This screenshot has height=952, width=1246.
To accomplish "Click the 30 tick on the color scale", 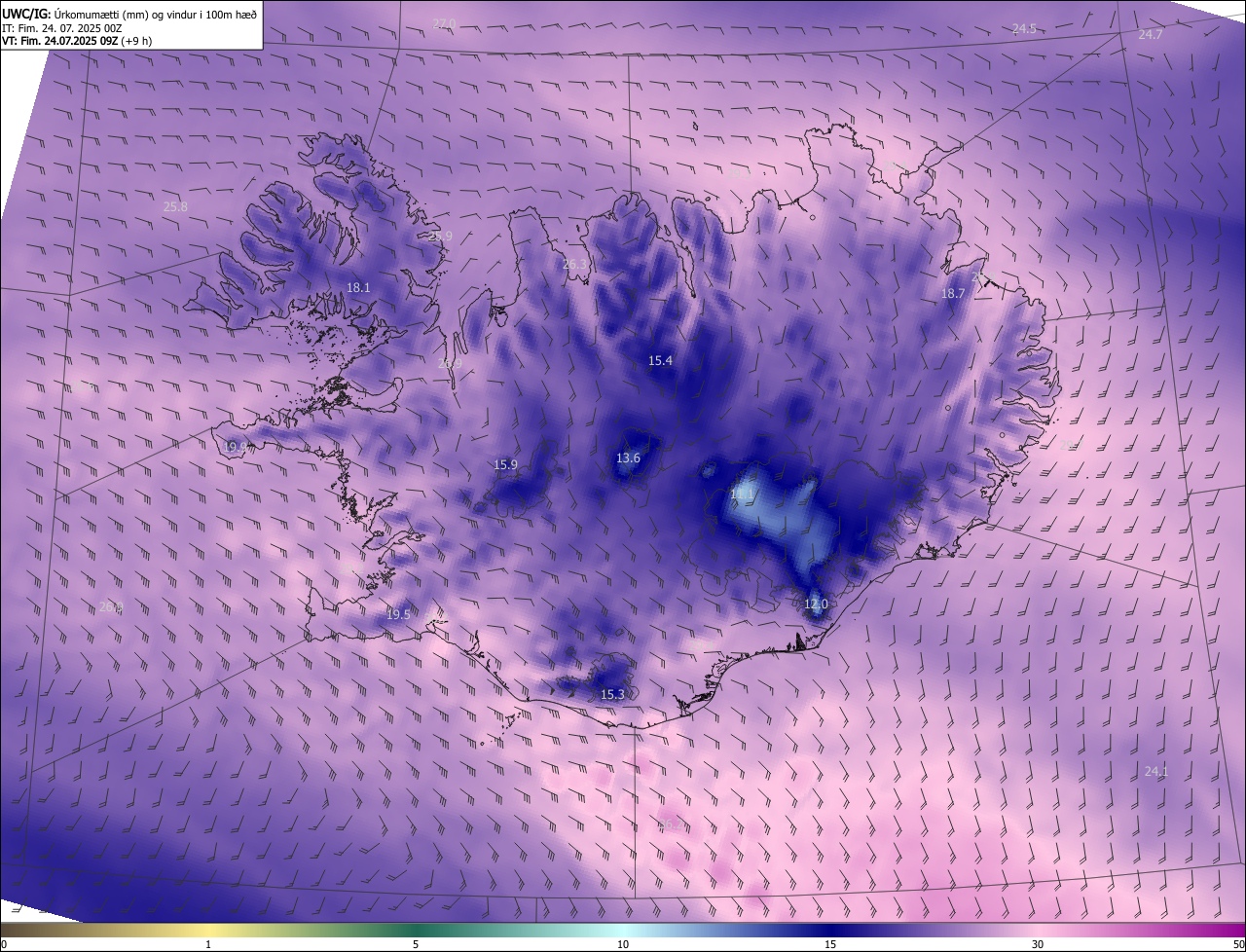I will pos(1038,944).
